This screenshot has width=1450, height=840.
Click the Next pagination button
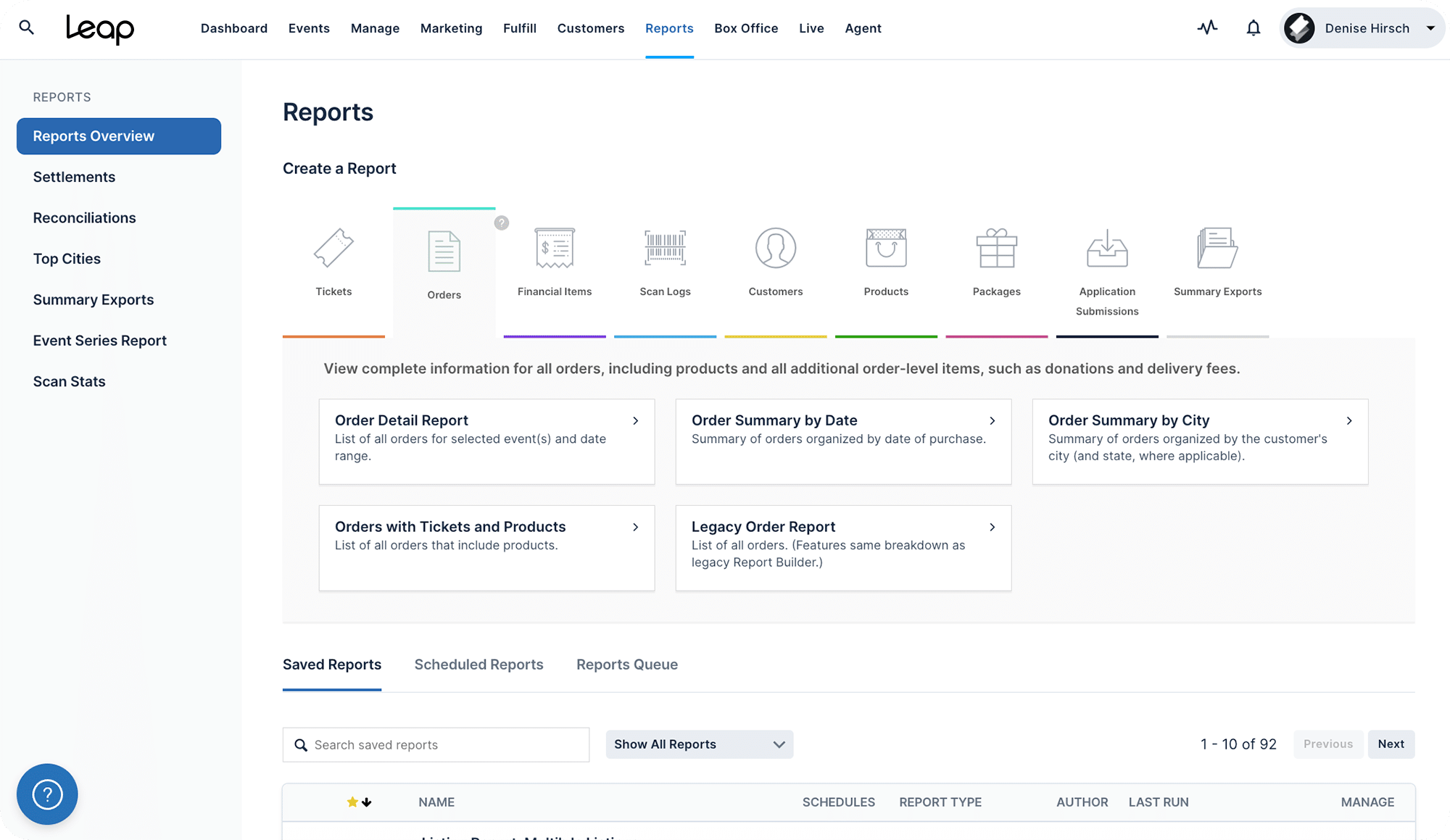tap(1391, 744)
